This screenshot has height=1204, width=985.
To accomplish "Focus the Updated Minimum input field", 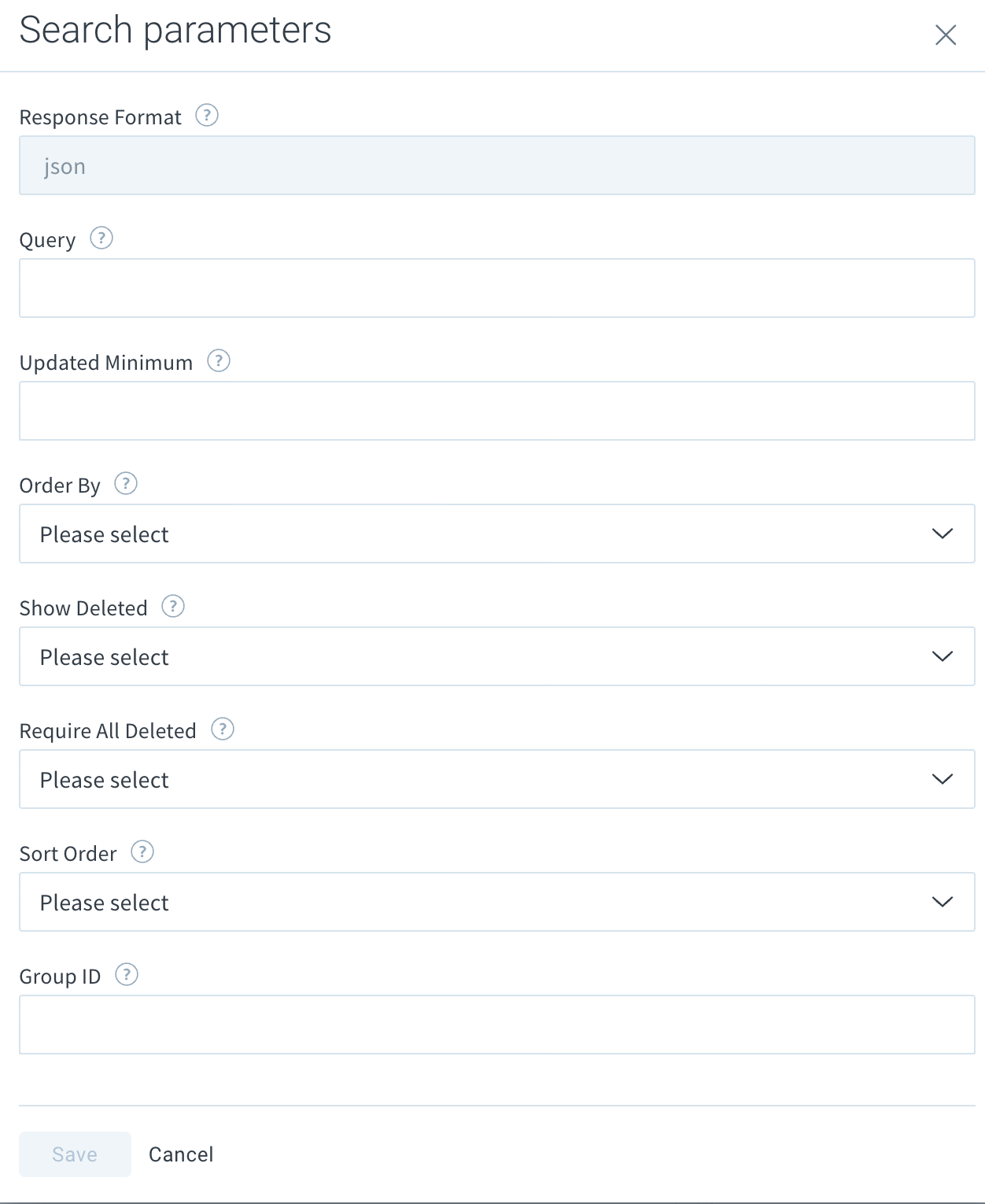I will click(x=497, y=411).
